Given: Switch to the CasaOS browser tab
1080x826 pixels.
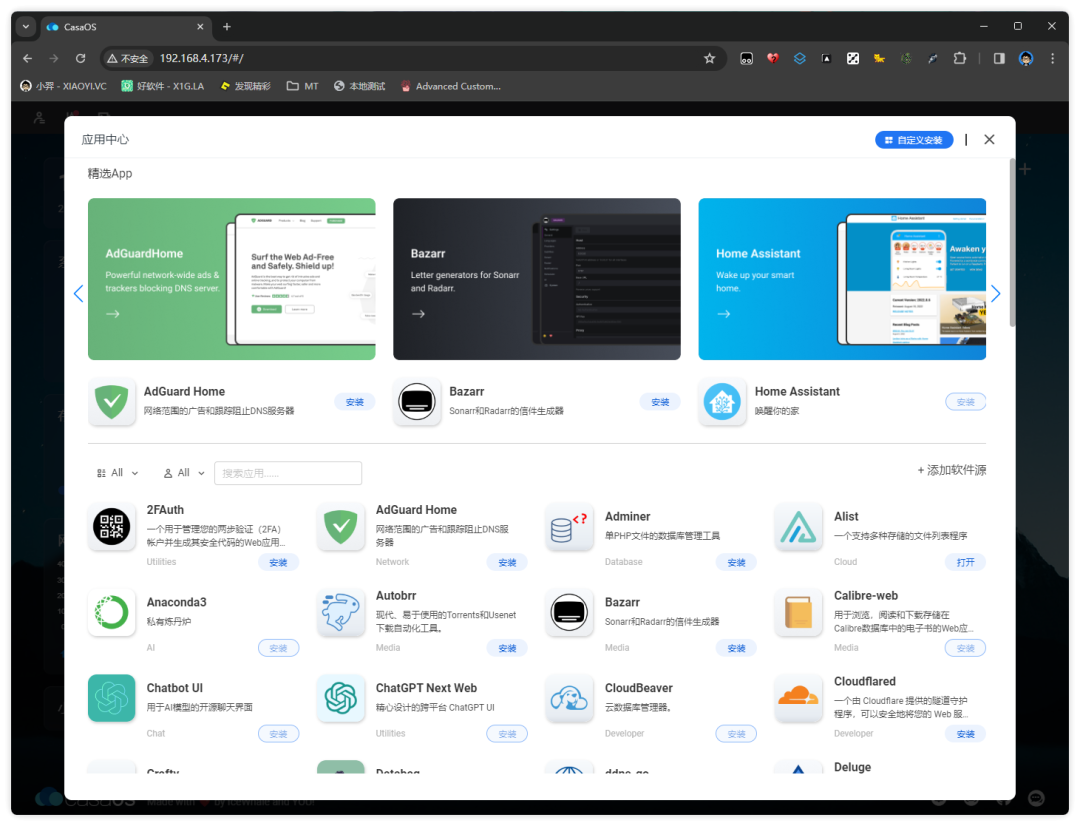Looking at the screenshot, I should 124,27.
